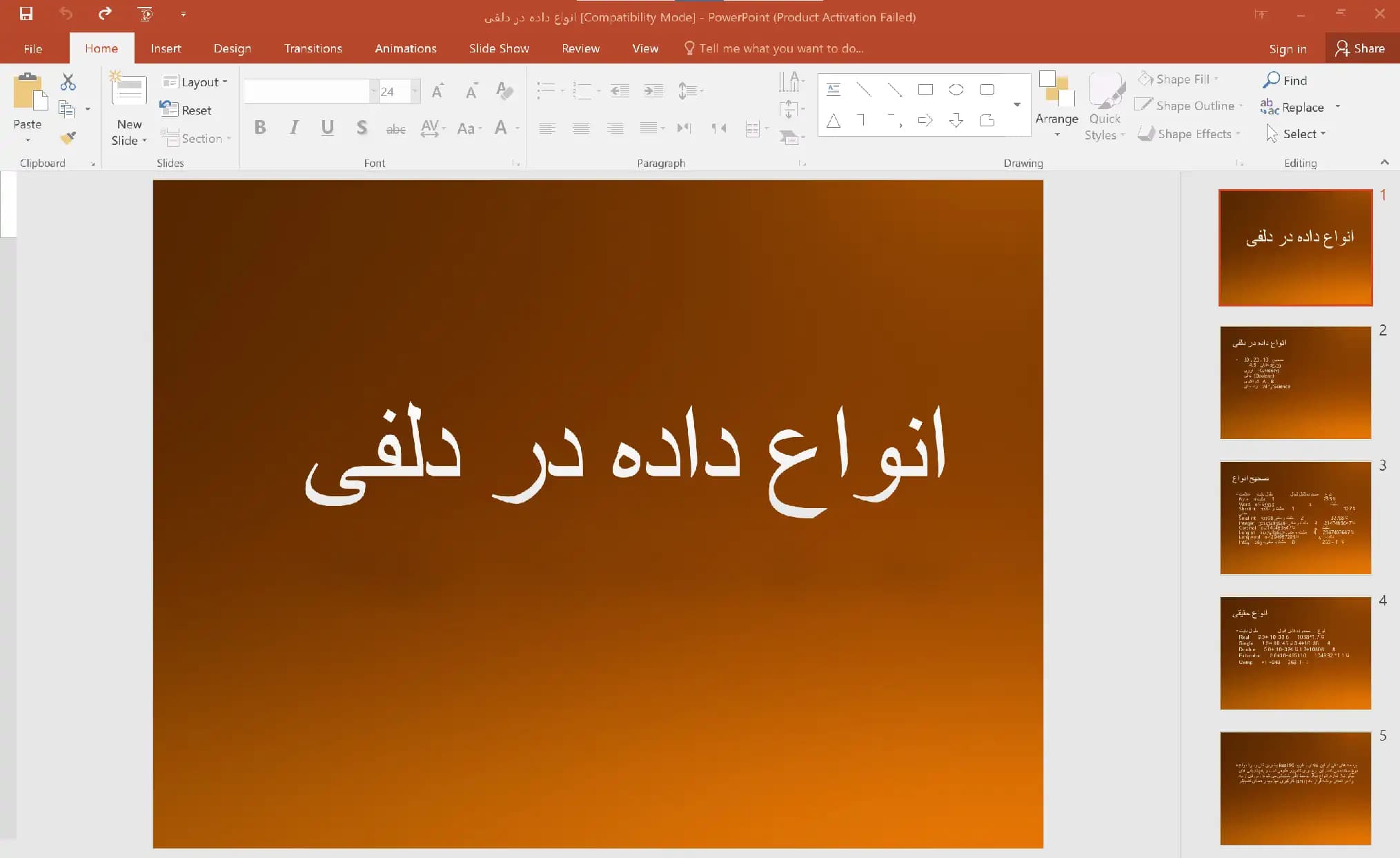Screen dimensions: 1400x858
Task: Toggle Underline formatting
Action: point(328,128)
